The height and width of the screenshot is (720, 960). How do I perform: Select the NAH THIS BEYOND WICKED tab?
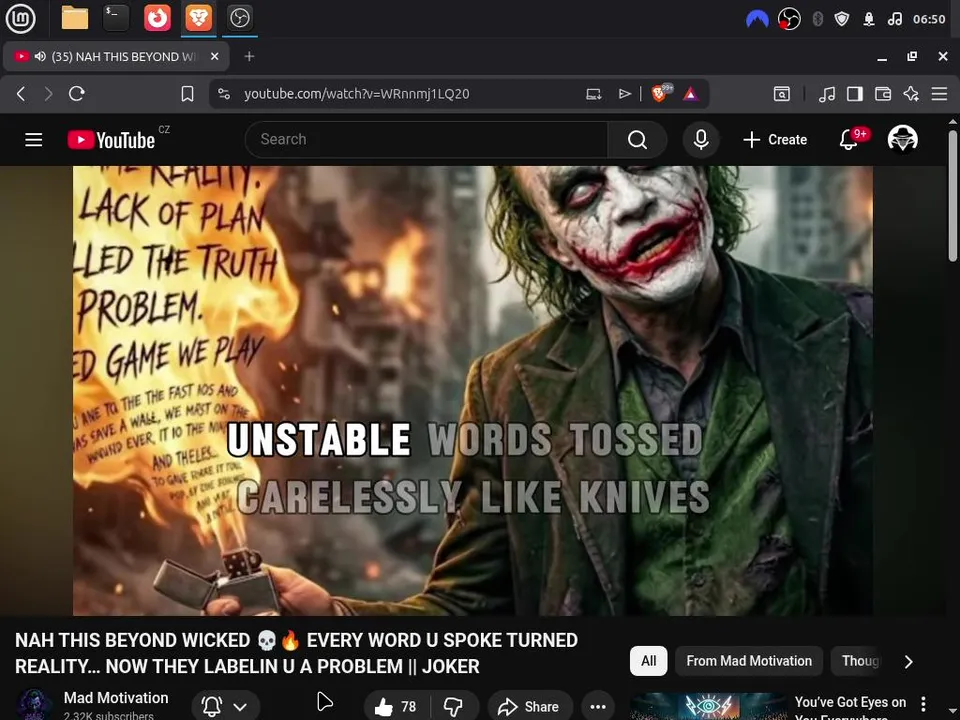[116, 56]
